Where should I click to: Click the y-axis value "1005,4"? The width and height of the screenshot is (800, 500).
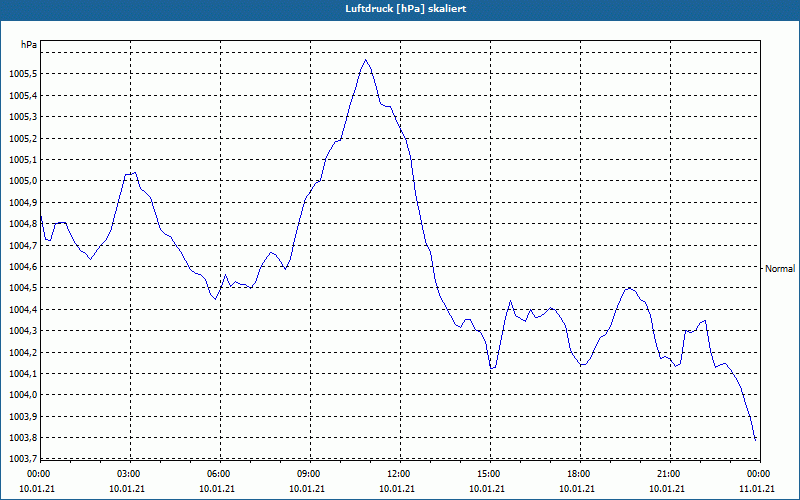(23, 95)
